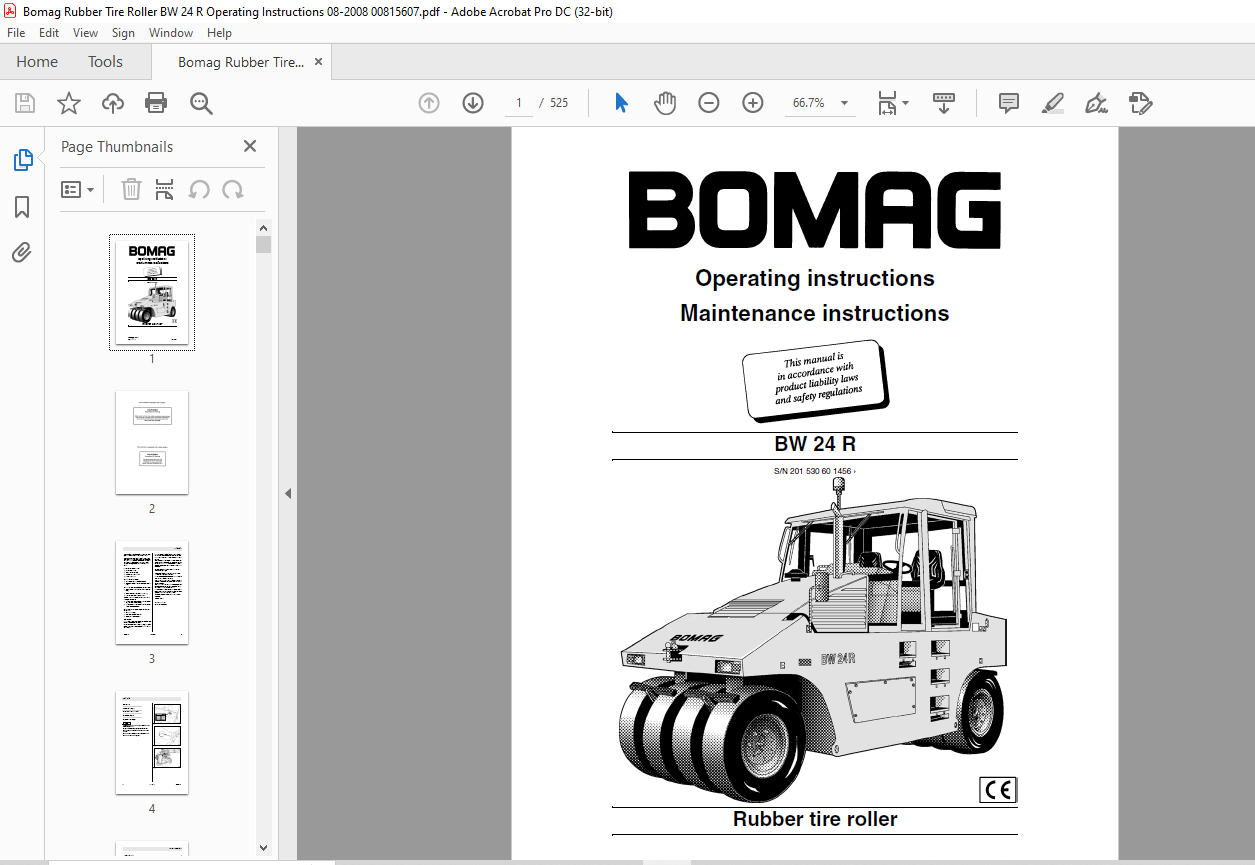This screenshot has width=1255, height=865.
Task: Close the Bomag document tab
Action: [318, 62]
